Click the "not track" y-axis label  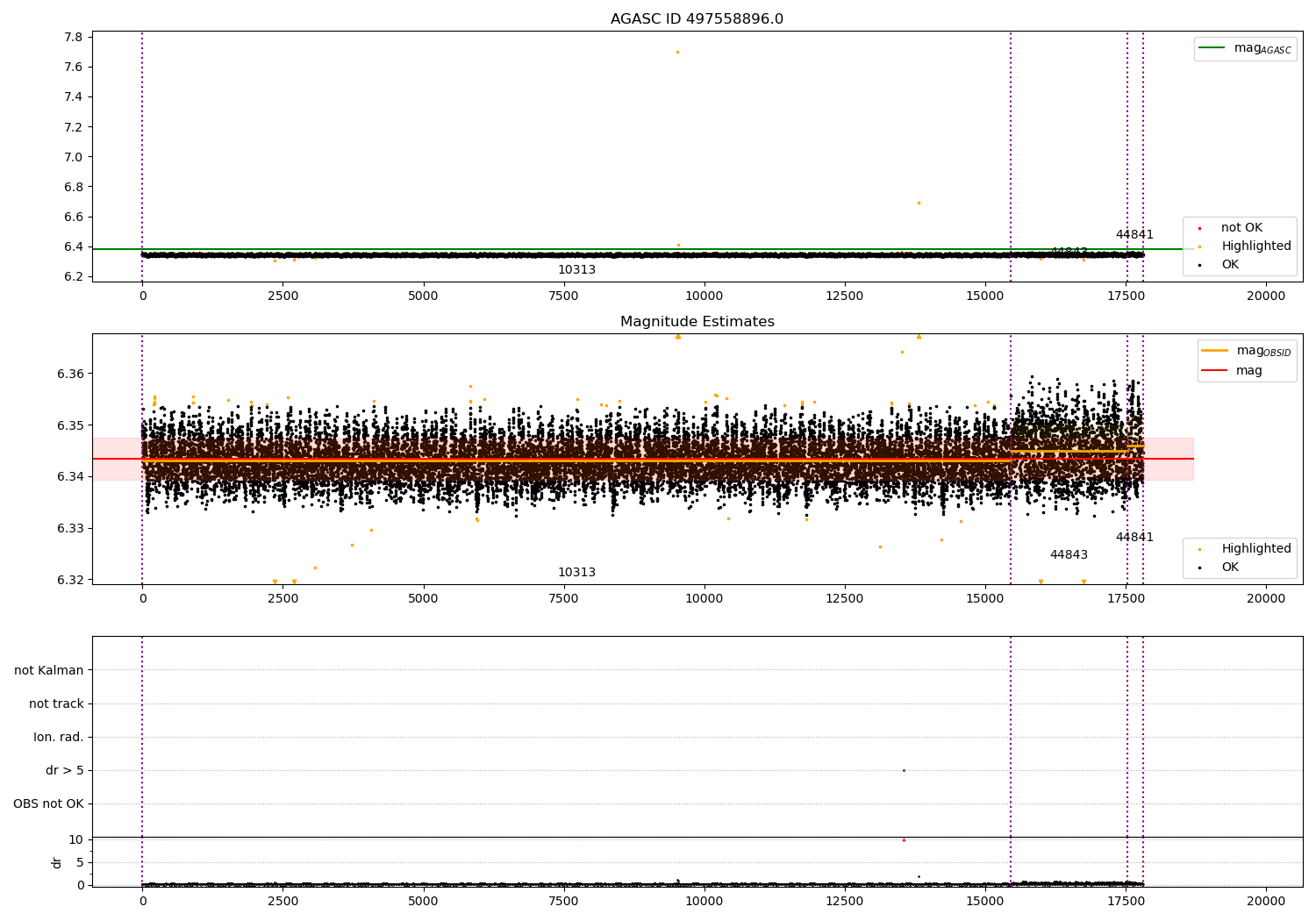point(56,704)
